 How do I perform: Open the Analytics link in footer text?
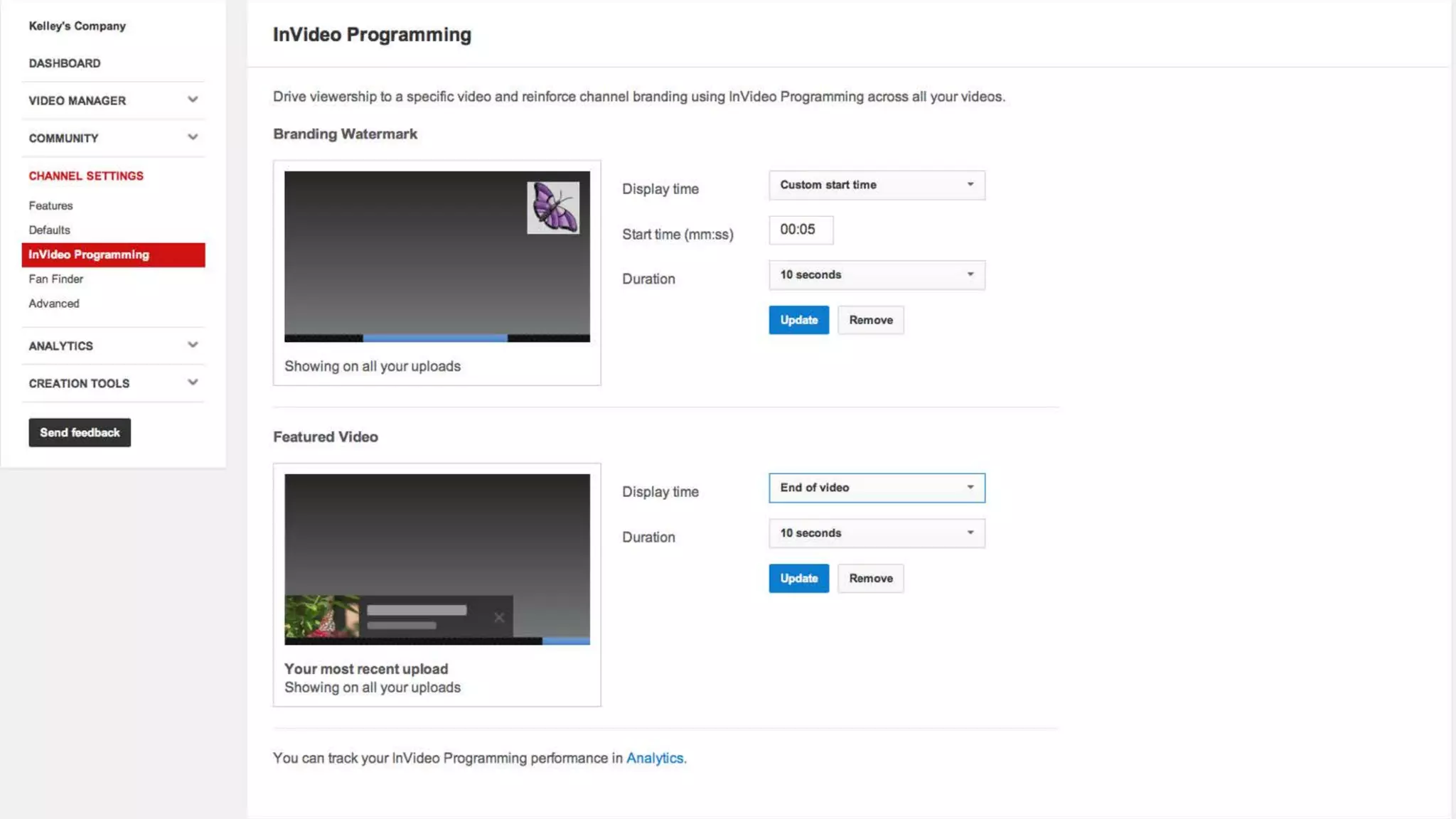click(x=654, y=758)
